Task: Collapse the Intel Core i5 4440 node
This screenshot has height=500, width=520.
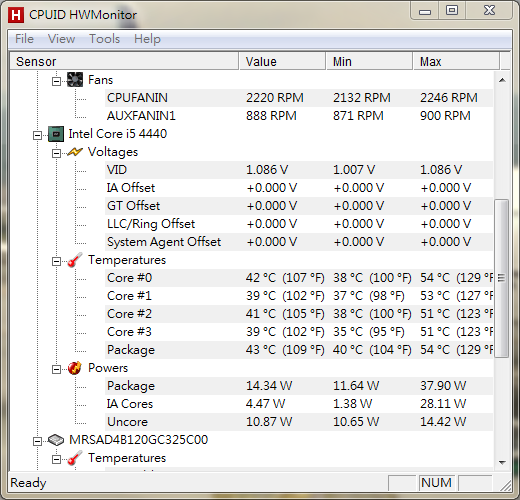Action: click(x=37, y=135)
